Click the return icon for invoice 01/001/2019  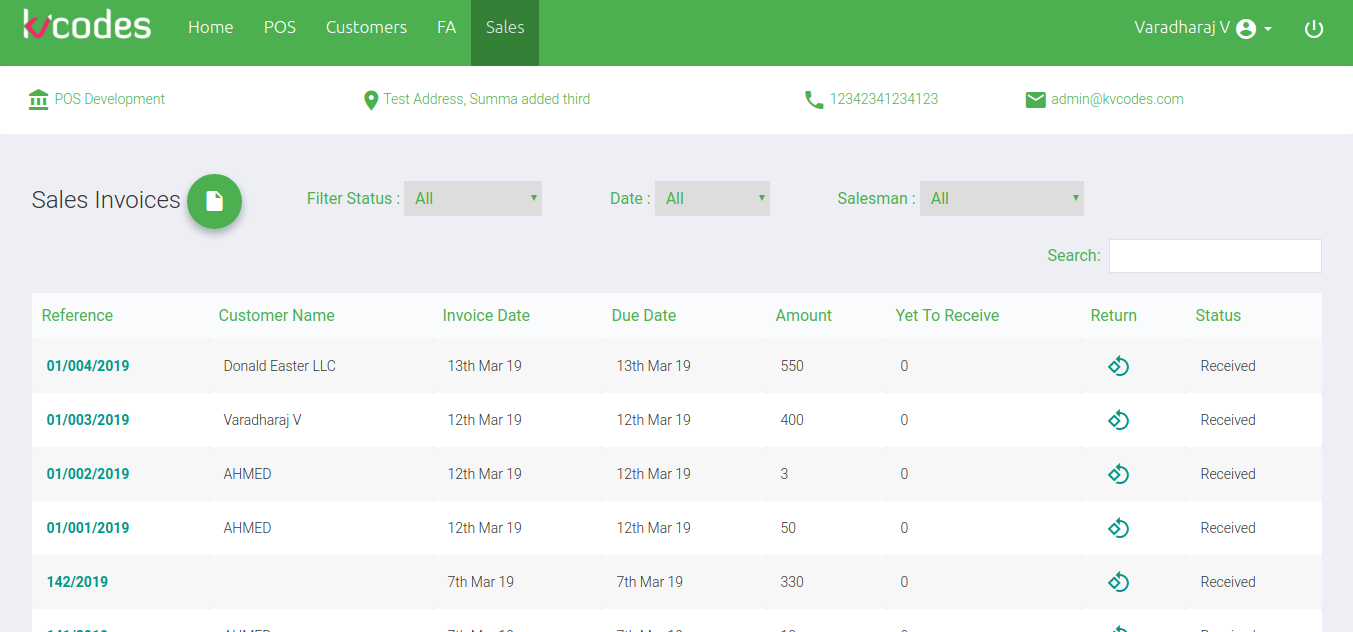tap(1118, 528)
